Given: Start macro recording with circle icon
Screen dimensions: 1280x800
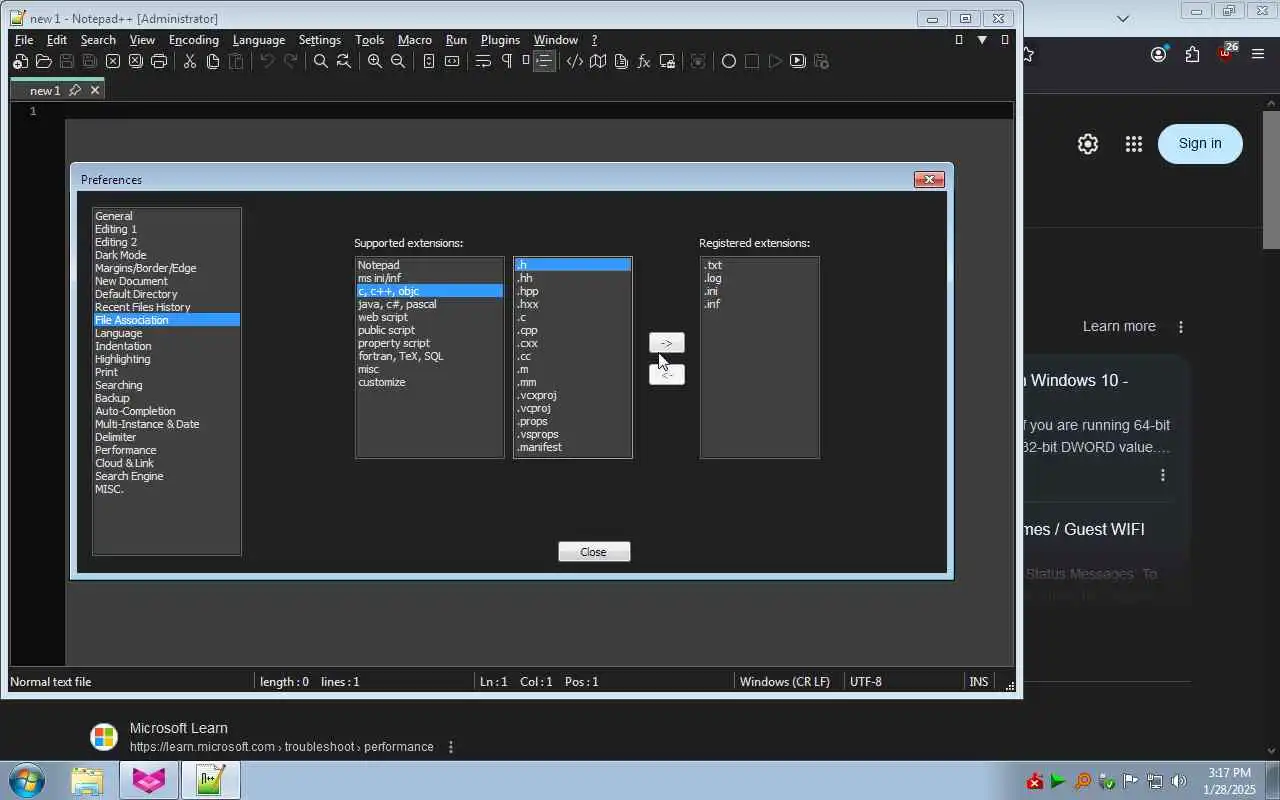Looking at the screenshot, I should [x=729, y=61].
